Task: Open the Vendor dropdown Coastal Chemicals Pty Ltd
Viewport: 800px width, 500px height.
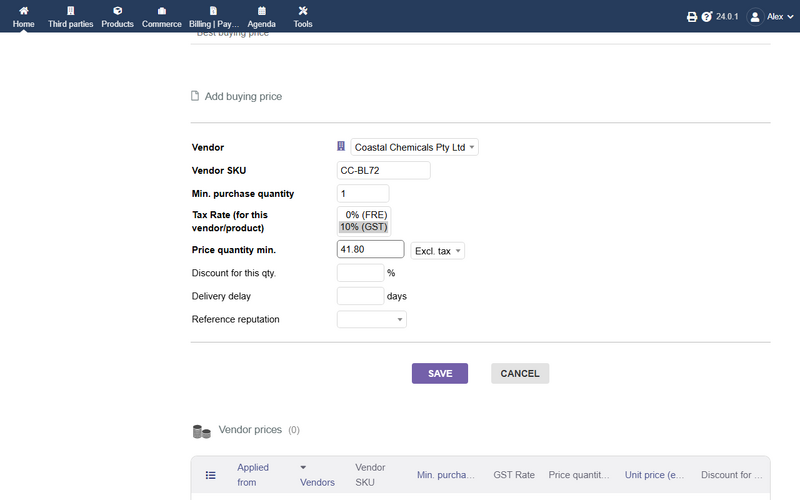Action: coord(414,147)
